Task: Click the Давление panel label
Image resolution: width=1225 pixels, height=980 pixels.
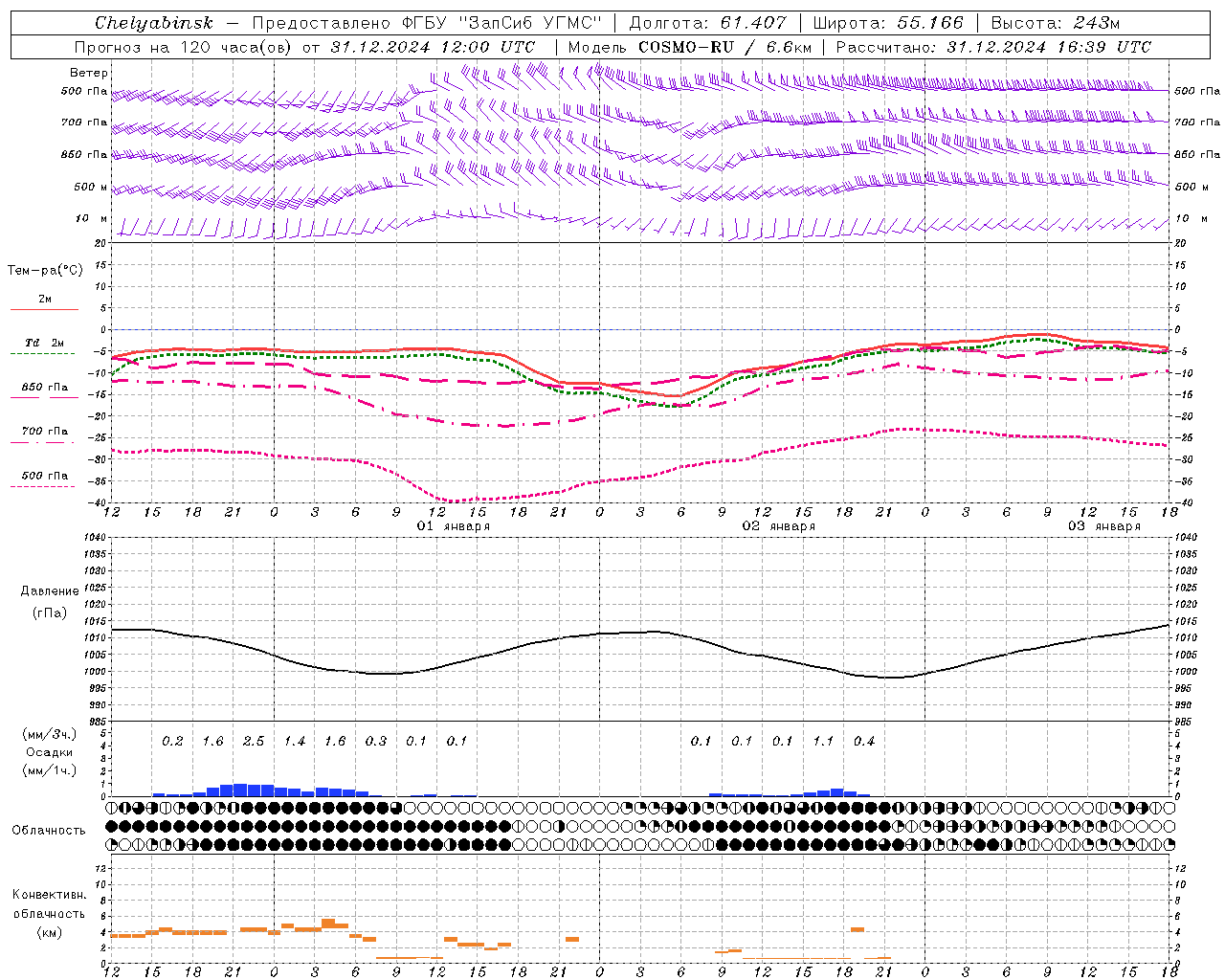Action: pyautogui.click(x=50, y=591)
